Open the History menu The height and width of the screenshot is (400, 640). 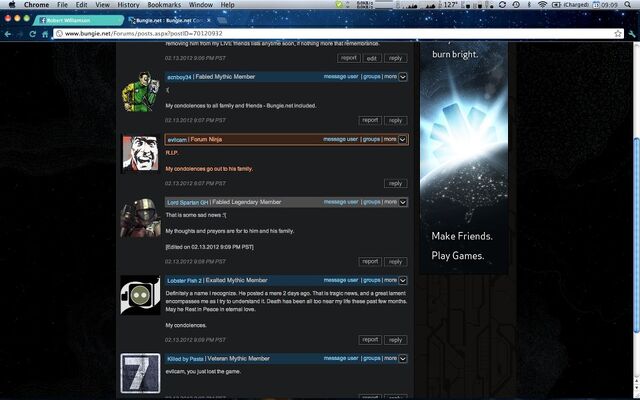[x=128, y=4]
